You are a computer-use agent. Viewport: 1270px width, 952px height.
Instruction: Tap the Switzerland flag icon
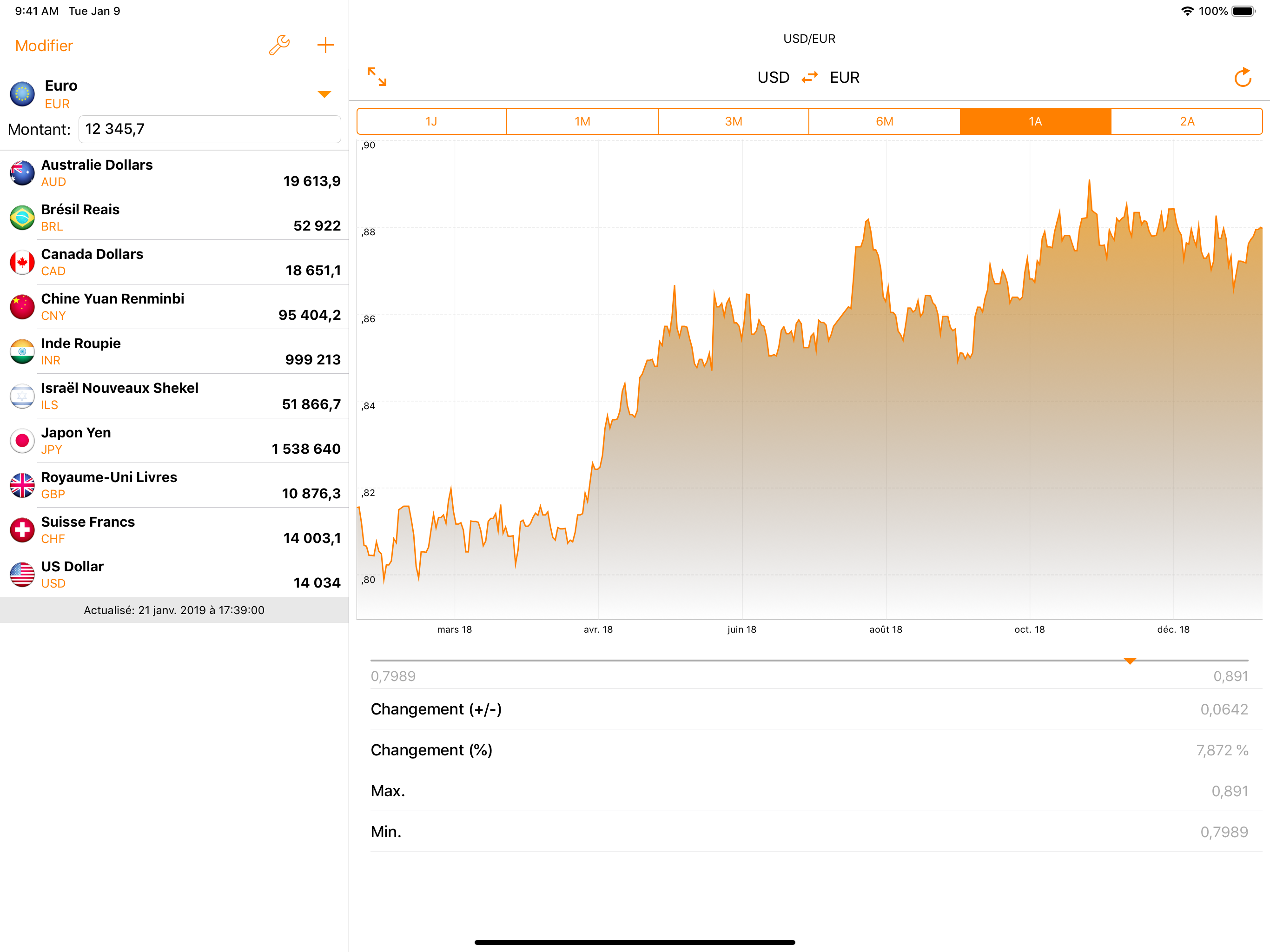tap(22, 530)
